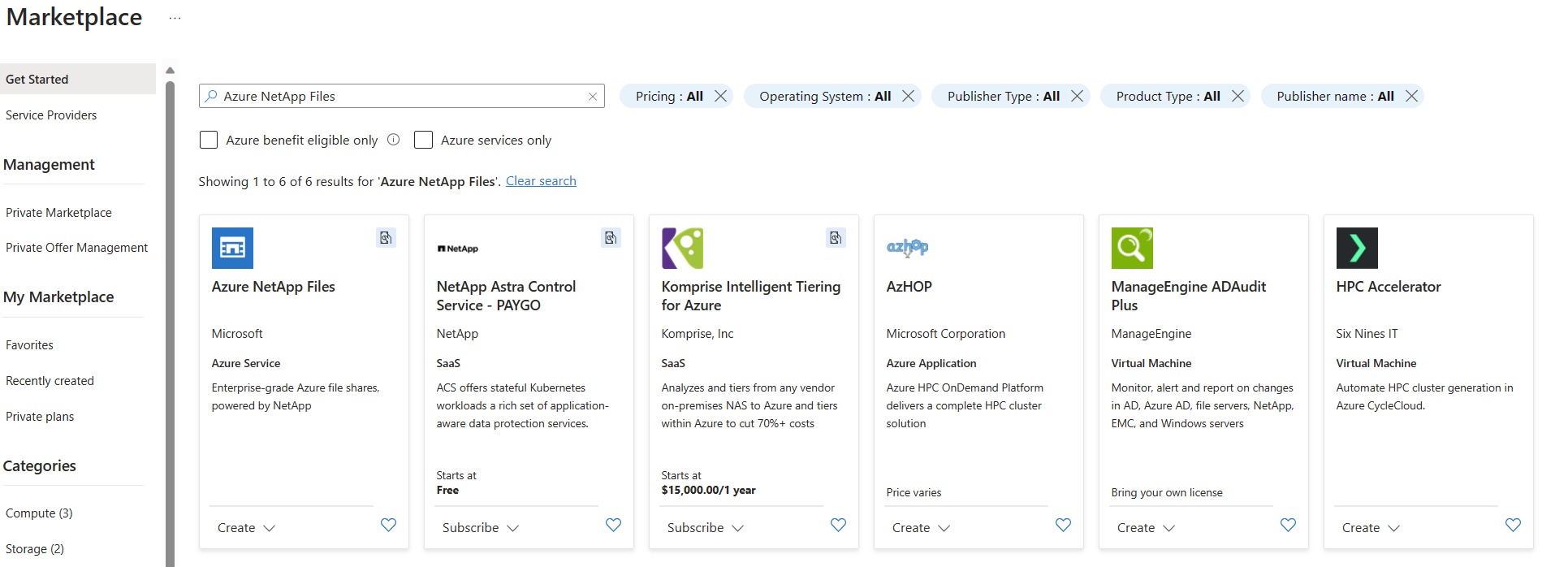1568x567 pixels.
Task: Check the Azure services only box
Action: pos(423,140)
